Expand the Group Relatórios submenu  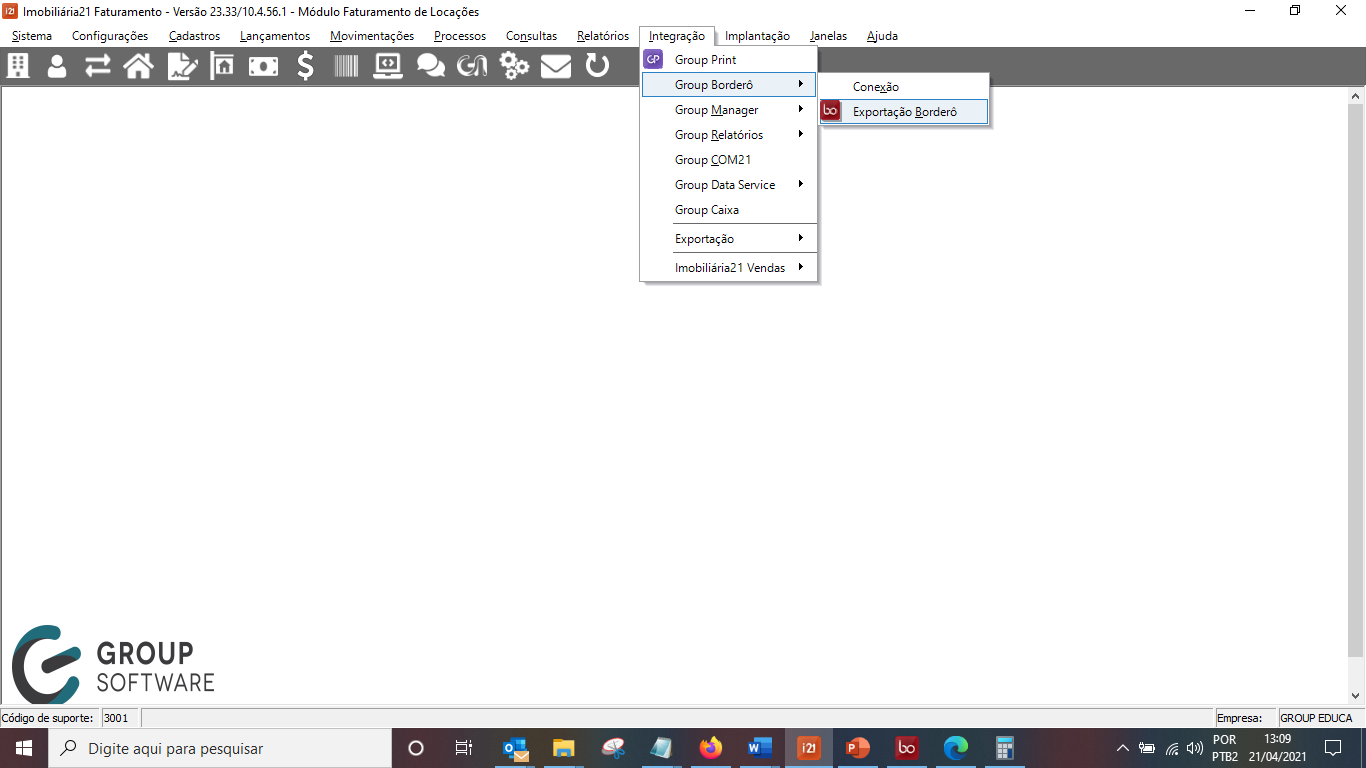[729, 135]
